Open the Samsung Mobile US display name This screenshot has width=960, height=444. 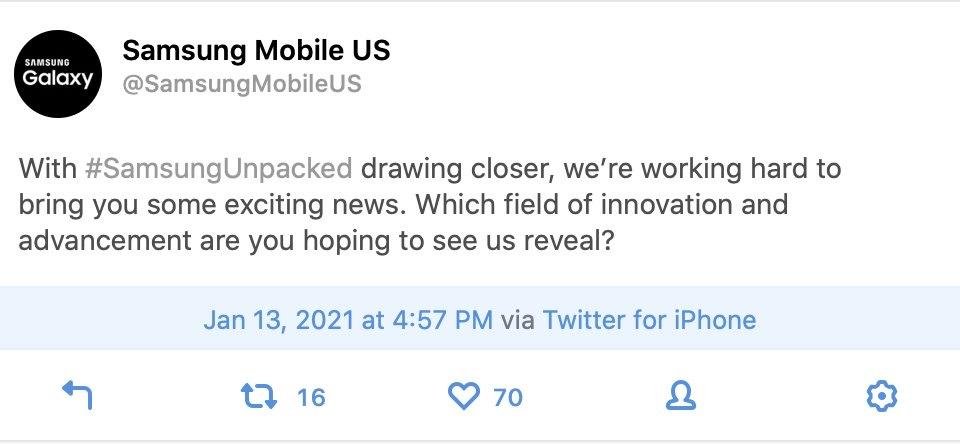point(256,50)
